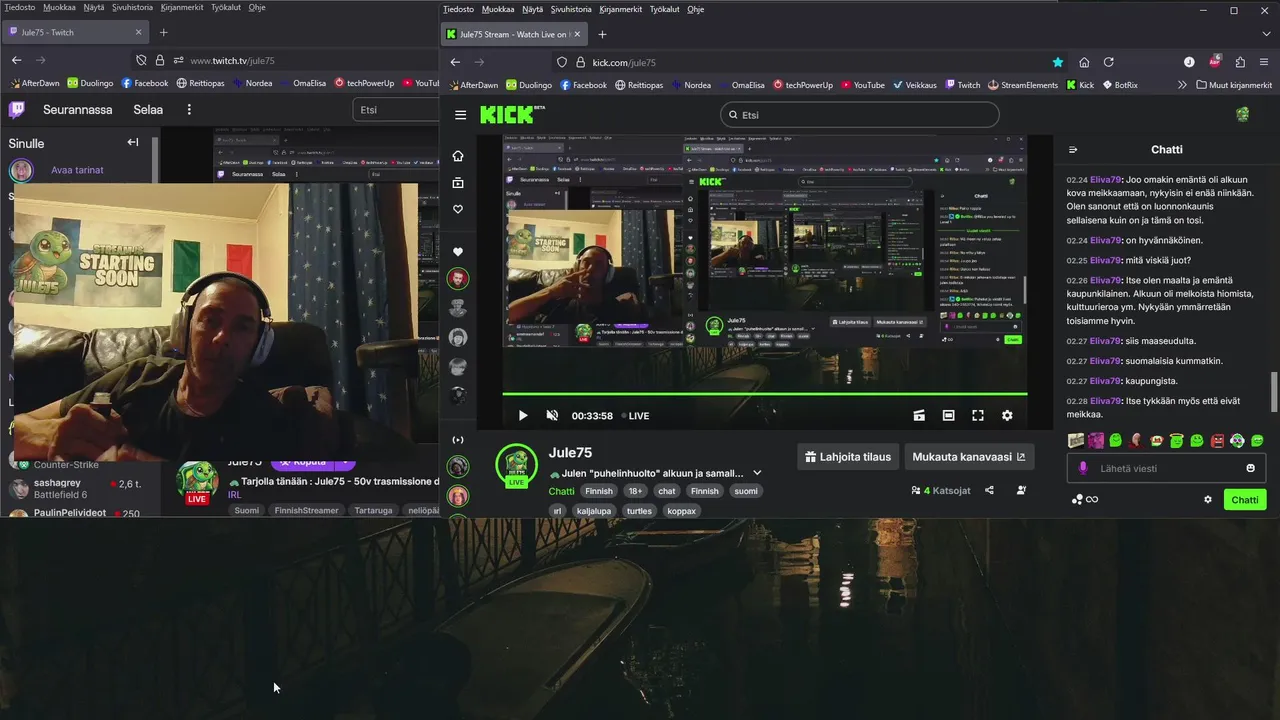Switch Kick player to theater mode
This screenshot has height=720, width=1280.
click(948, 416)
